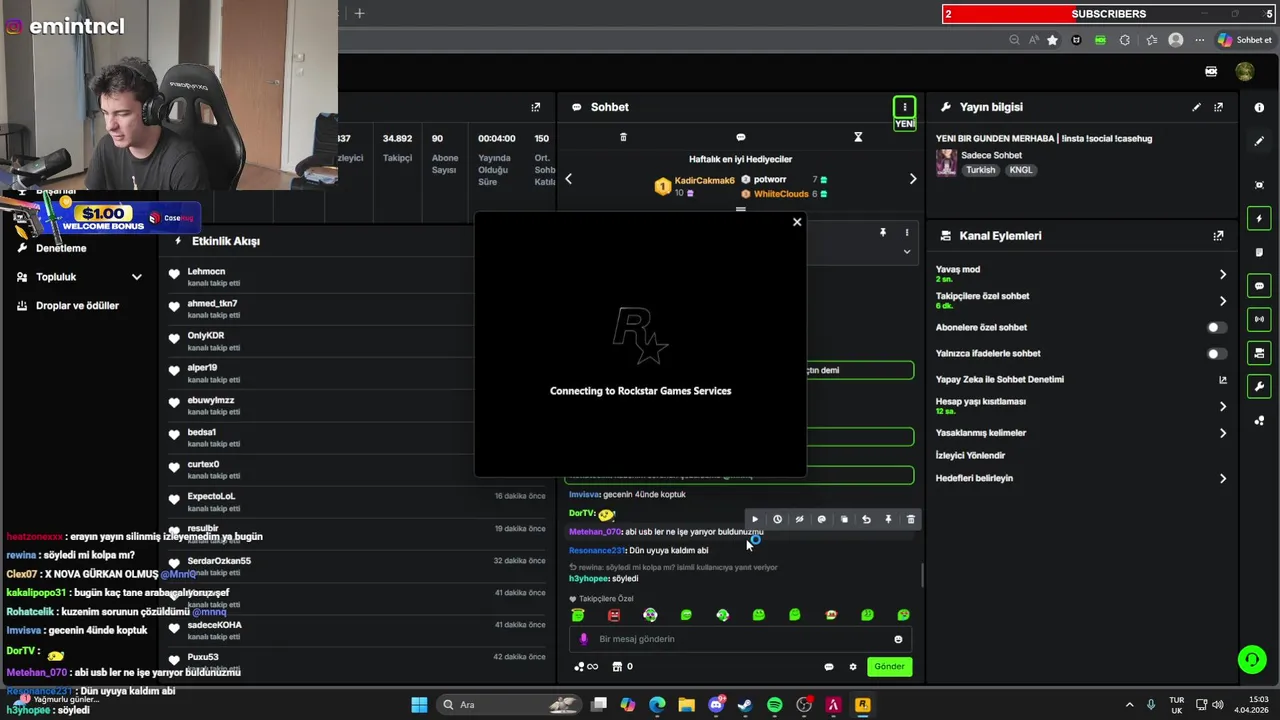Screen dimensions: 1280x720
Task: Clear chat with the trash icon under Sohbet
Action: click(x=623, y=137)
